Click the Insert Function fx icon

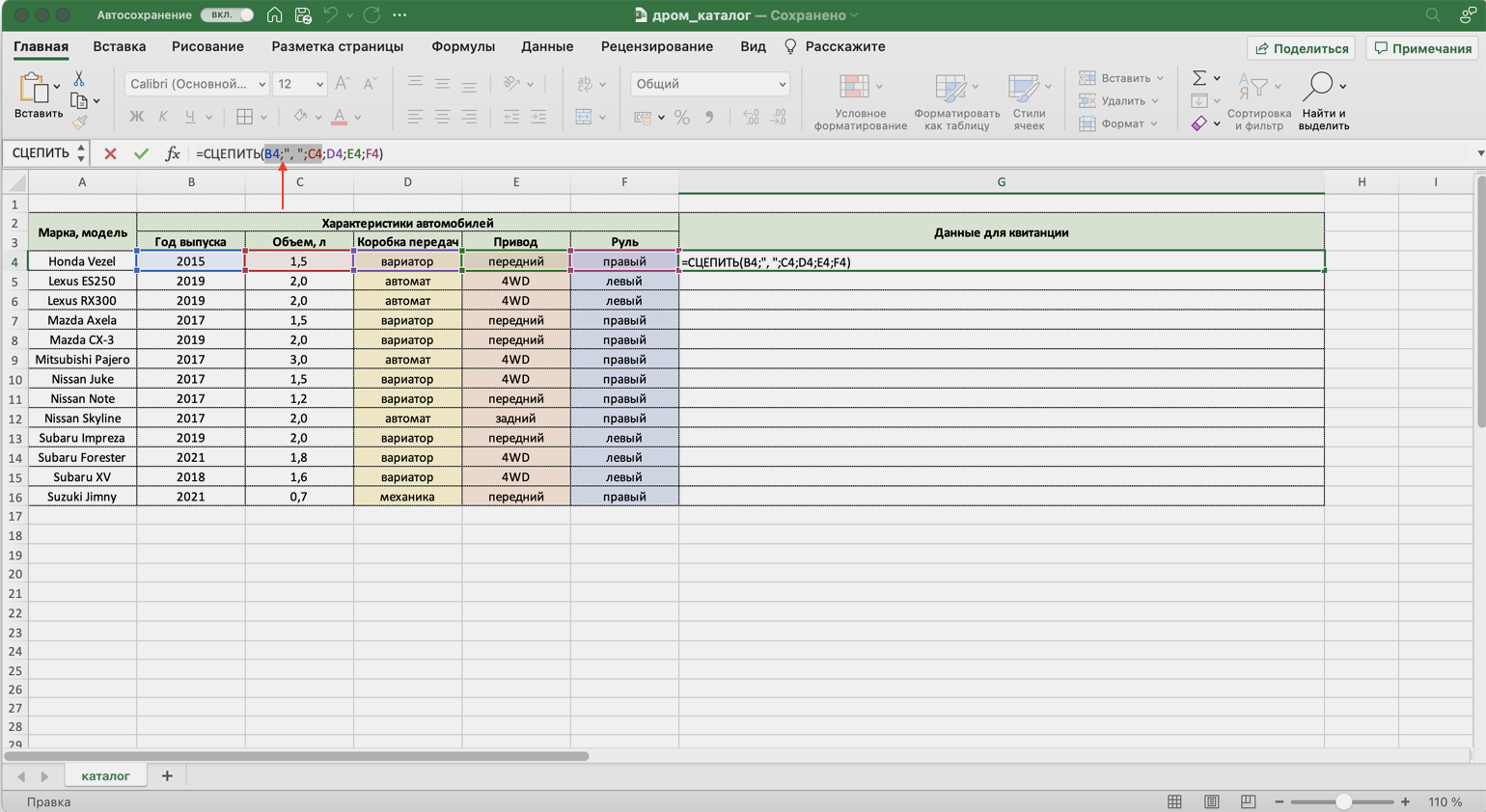(x=172, y=153)
